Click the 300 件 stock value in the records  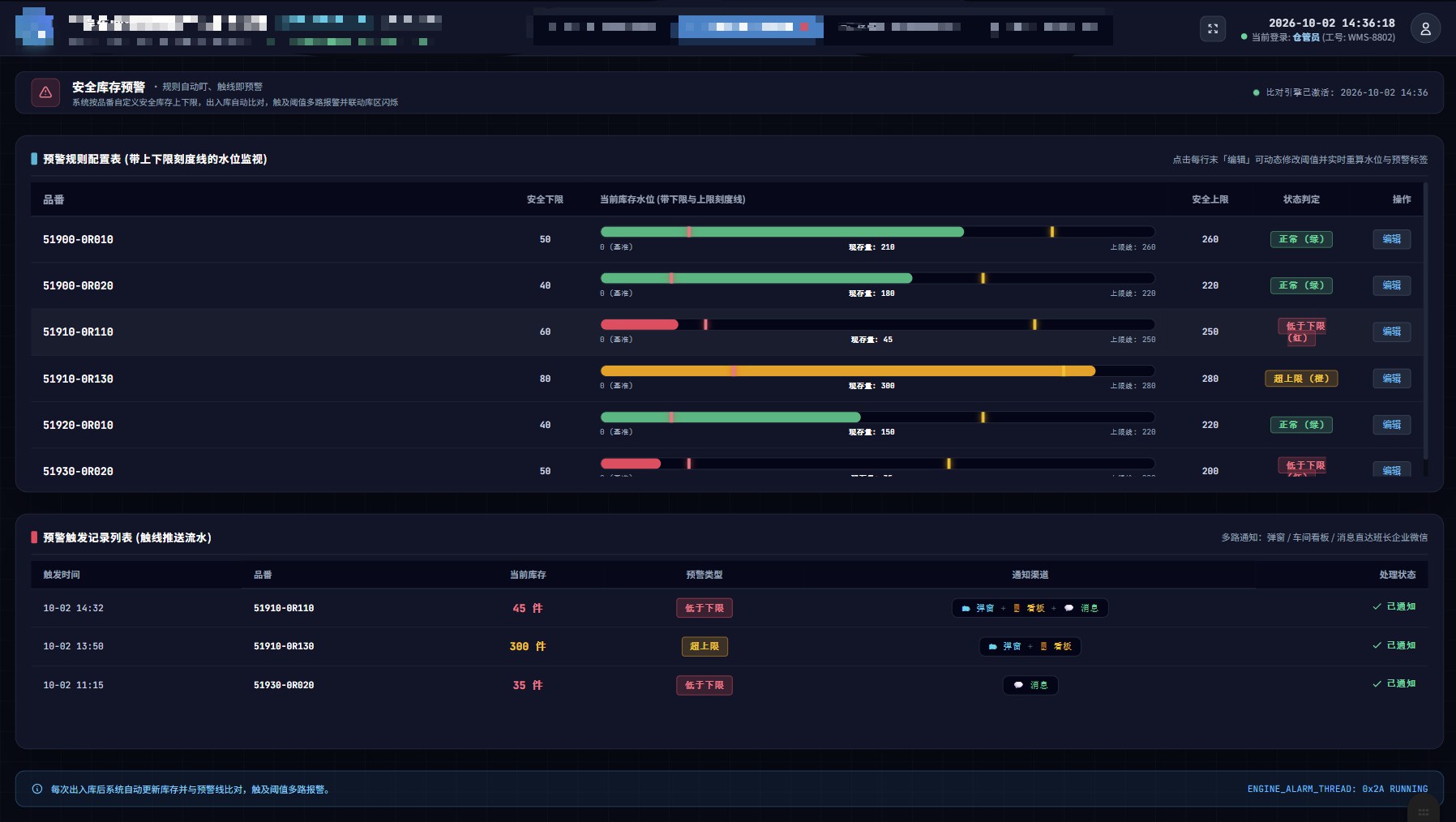pos(528,646)
